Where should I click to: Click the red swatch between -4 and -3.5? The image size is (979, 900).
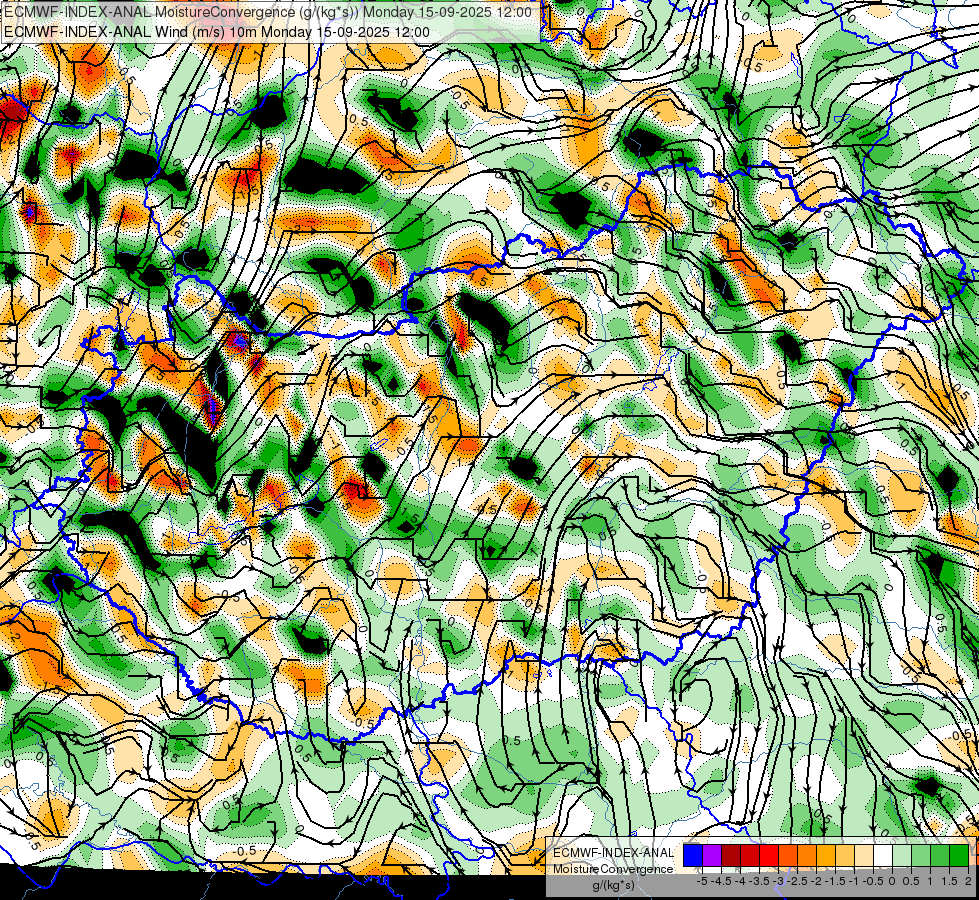point(750,856)
